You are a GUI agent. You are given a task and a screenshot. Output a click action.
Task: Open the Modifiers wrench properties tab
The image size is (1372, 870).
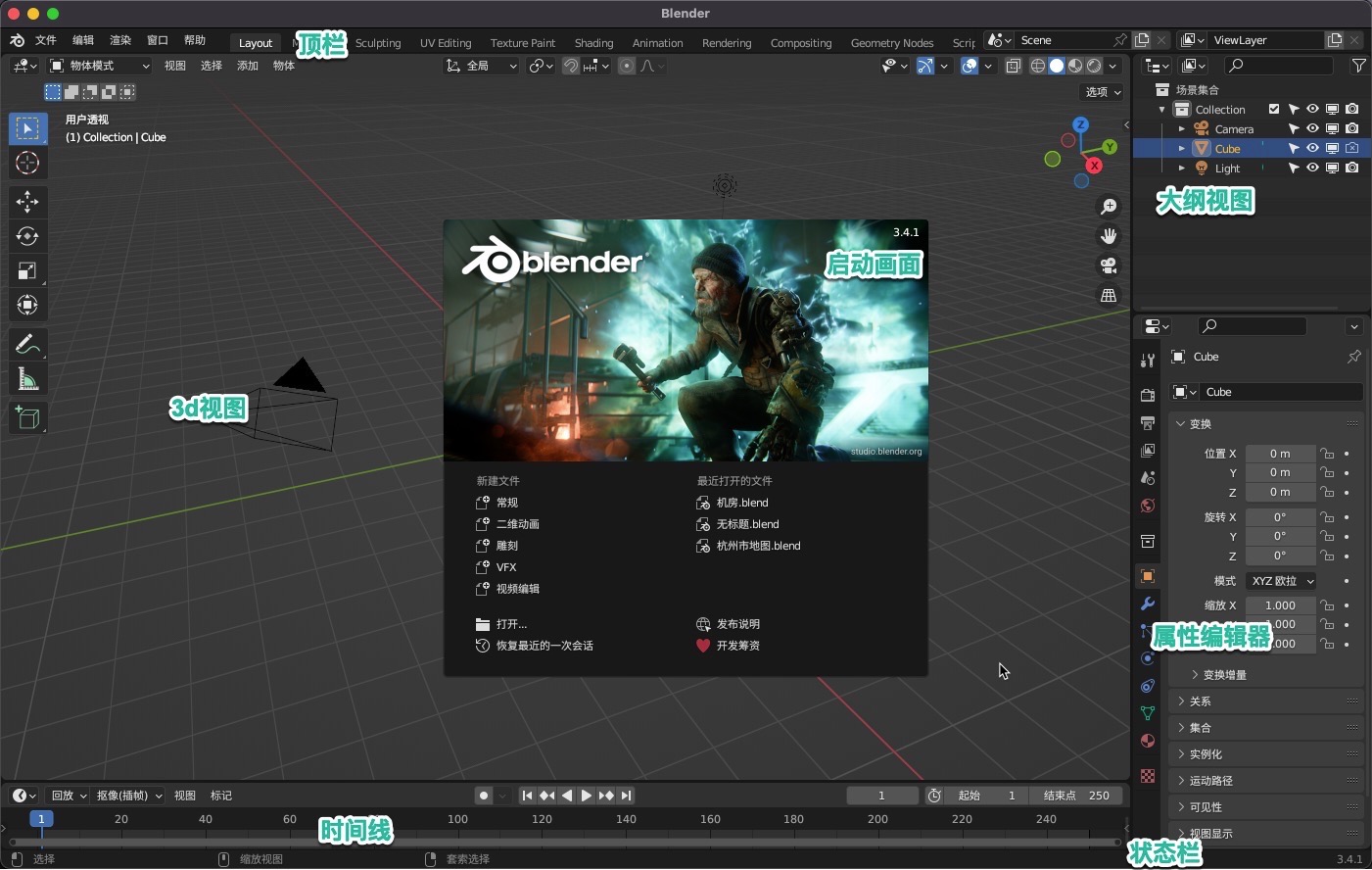click(1148, 604)
